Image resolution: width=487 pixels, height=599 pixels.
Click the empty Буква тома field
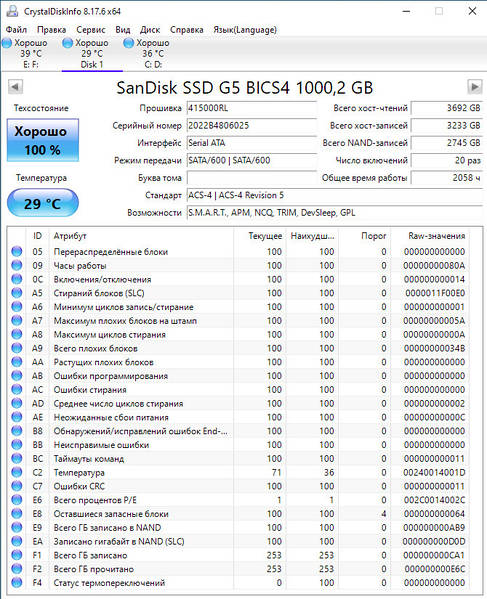tap(252, 178)
